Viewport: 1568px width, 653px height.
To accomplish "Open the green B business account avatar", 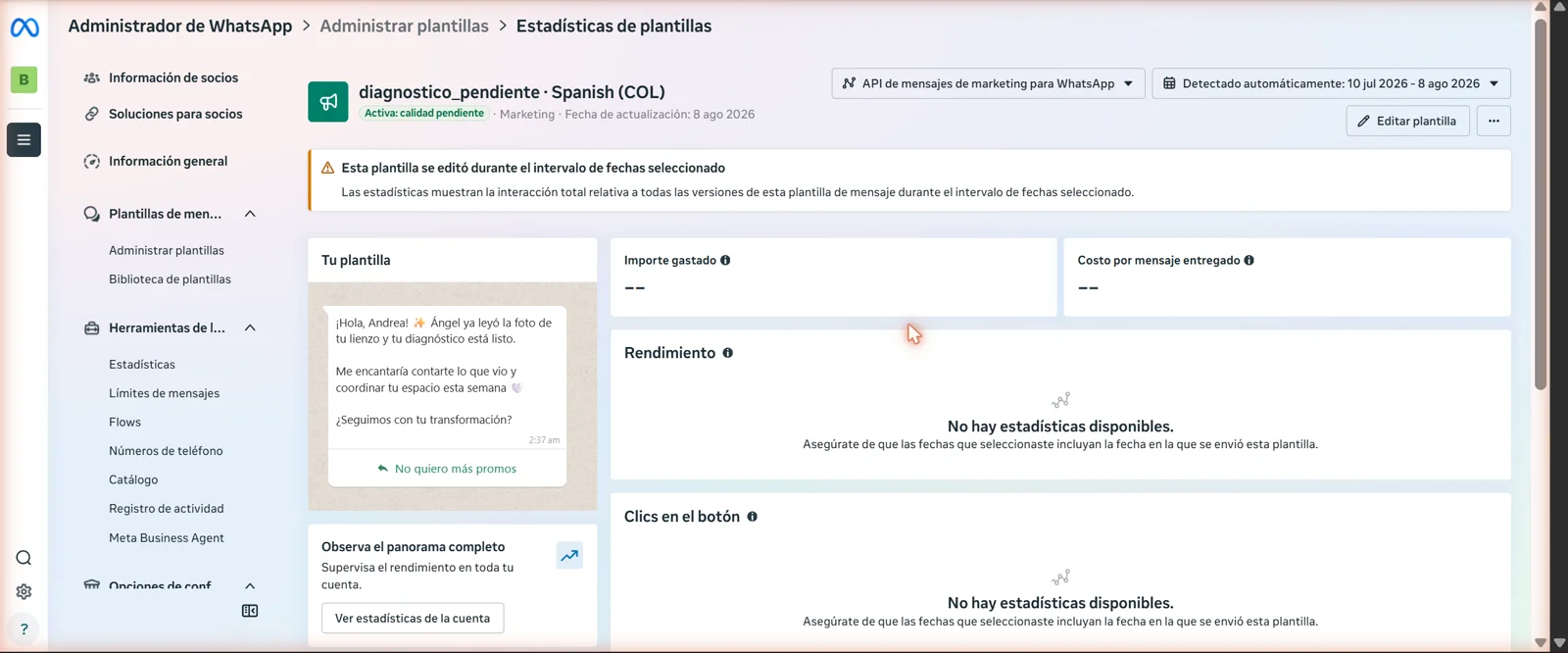I will point(24,79).
